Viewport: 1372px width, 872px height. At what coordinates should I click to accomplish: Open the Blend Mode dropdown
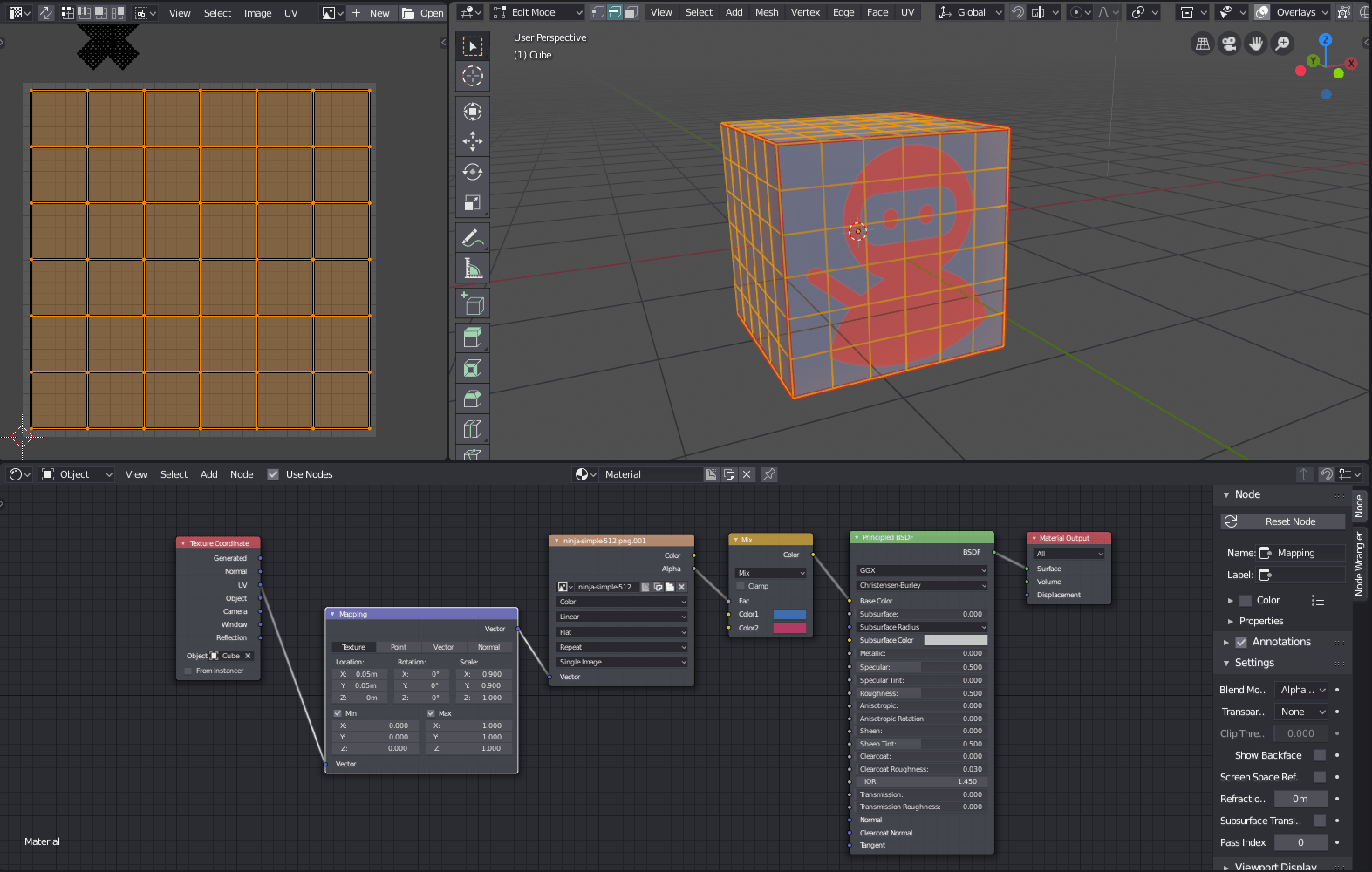tap(1301, 690)
